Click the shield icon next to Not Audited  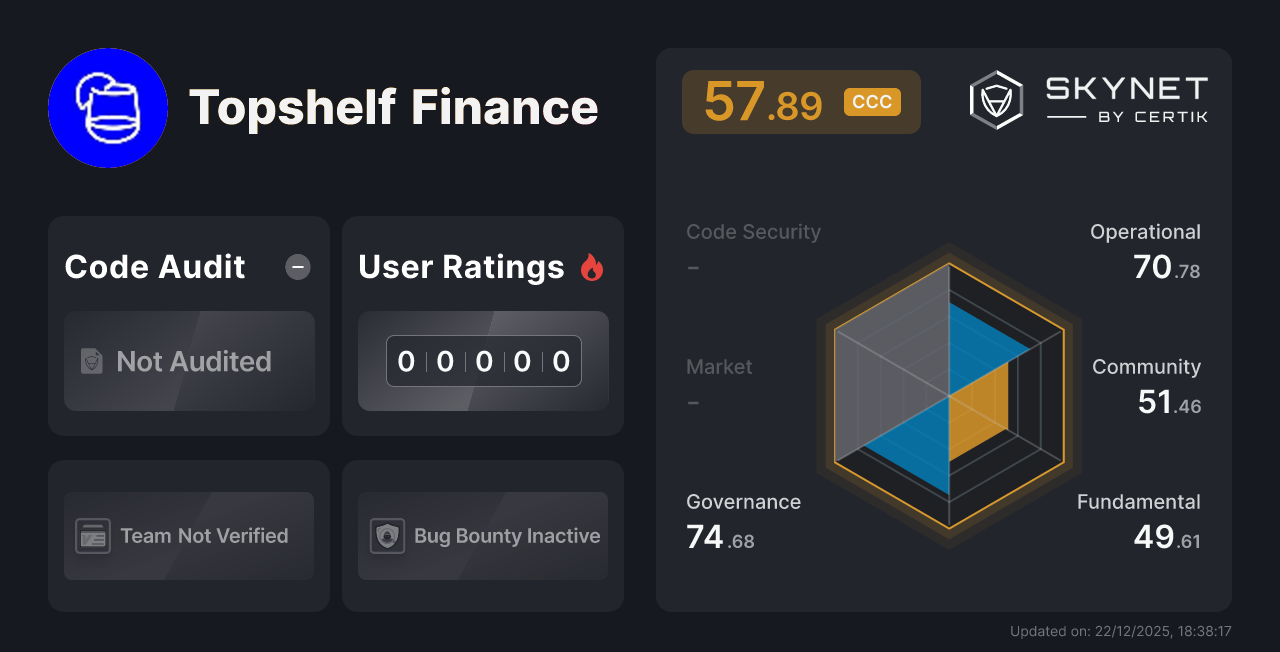(91, 362)
